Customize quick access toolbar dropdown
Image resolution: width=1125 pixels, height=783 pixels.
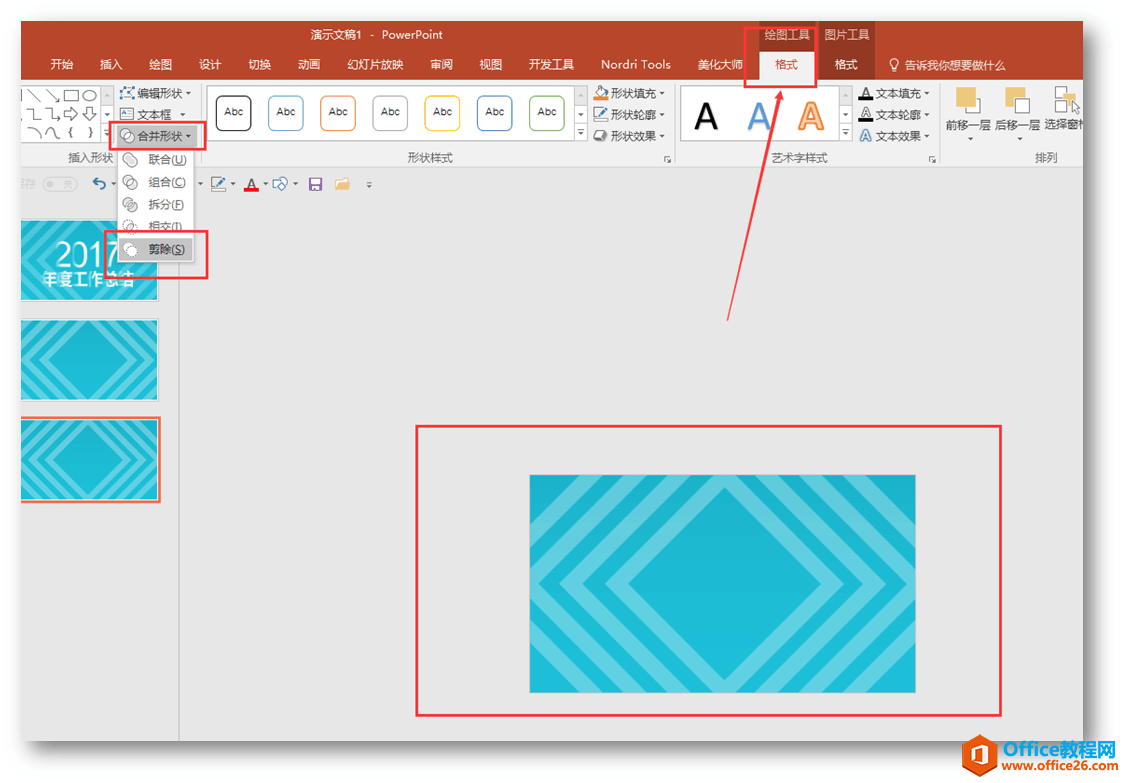pos(369,185)
